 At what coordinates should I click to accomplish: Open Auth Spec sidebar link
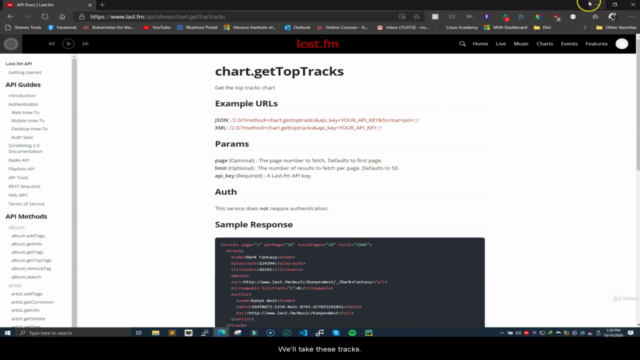point(22,137)
